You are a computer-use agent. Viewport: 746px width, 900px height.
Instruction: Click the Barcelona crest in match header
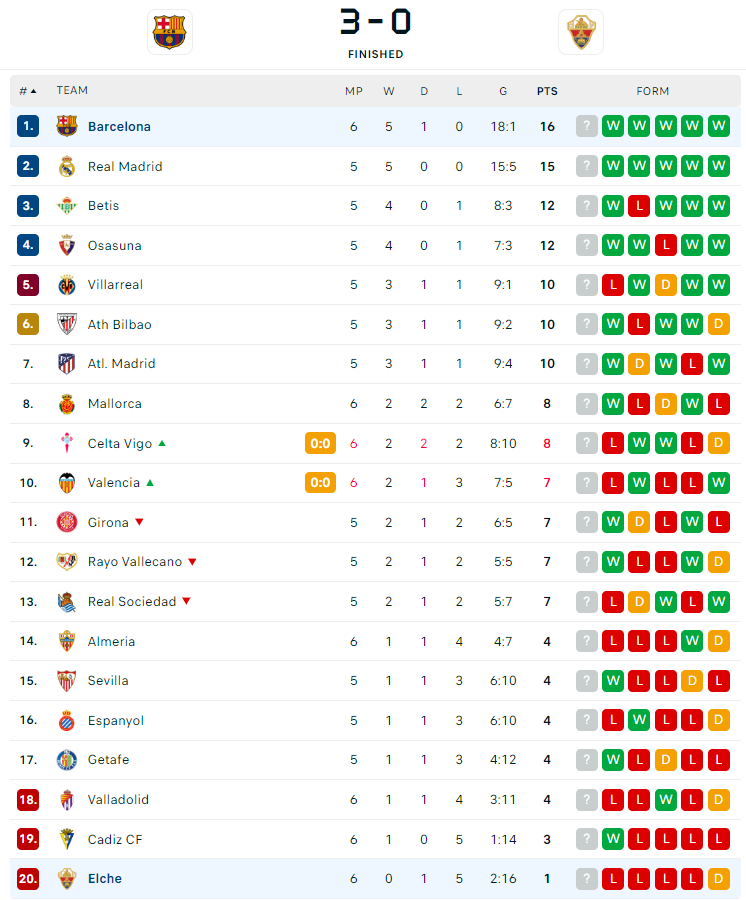169,32
